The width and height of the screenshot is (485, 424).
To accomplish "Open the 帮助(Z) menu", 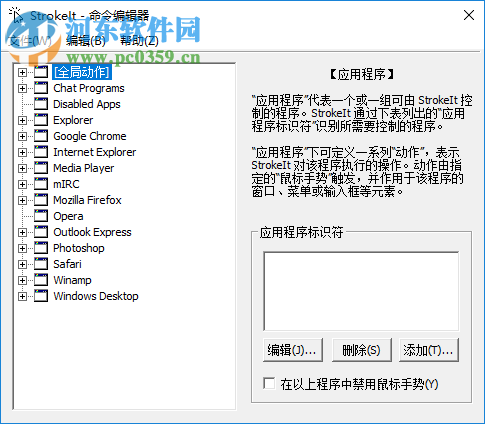I will click(x=139, y=41).
